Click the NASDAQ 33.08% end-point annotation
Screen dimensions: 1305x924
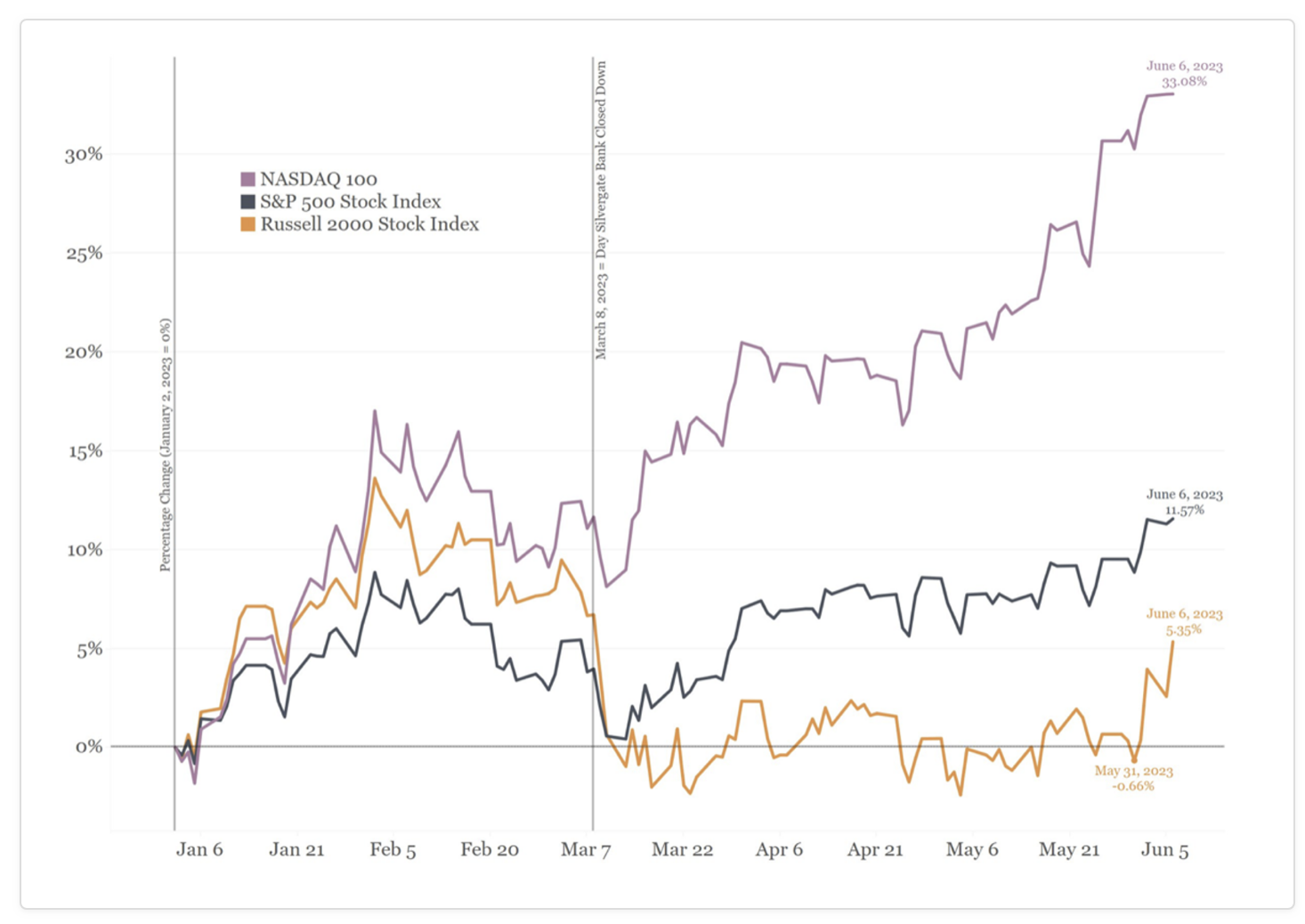pos(1184,74)
